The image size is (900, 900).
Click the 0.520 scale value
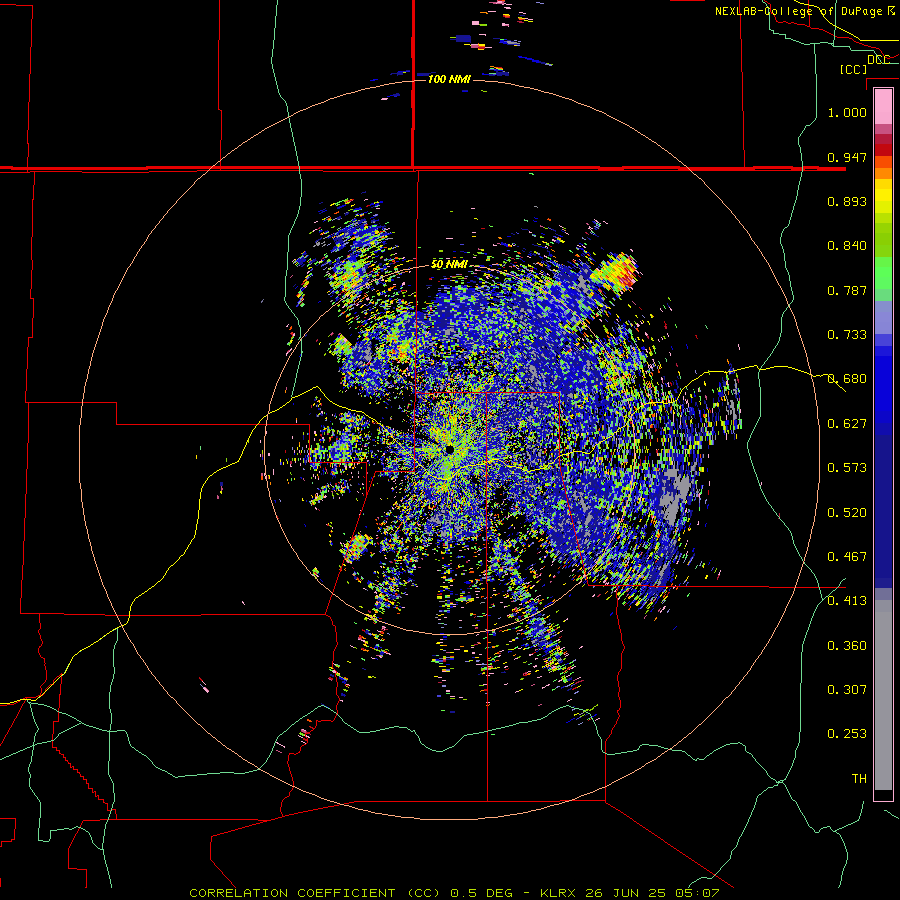pyautogui.click(x=847, y=513)
